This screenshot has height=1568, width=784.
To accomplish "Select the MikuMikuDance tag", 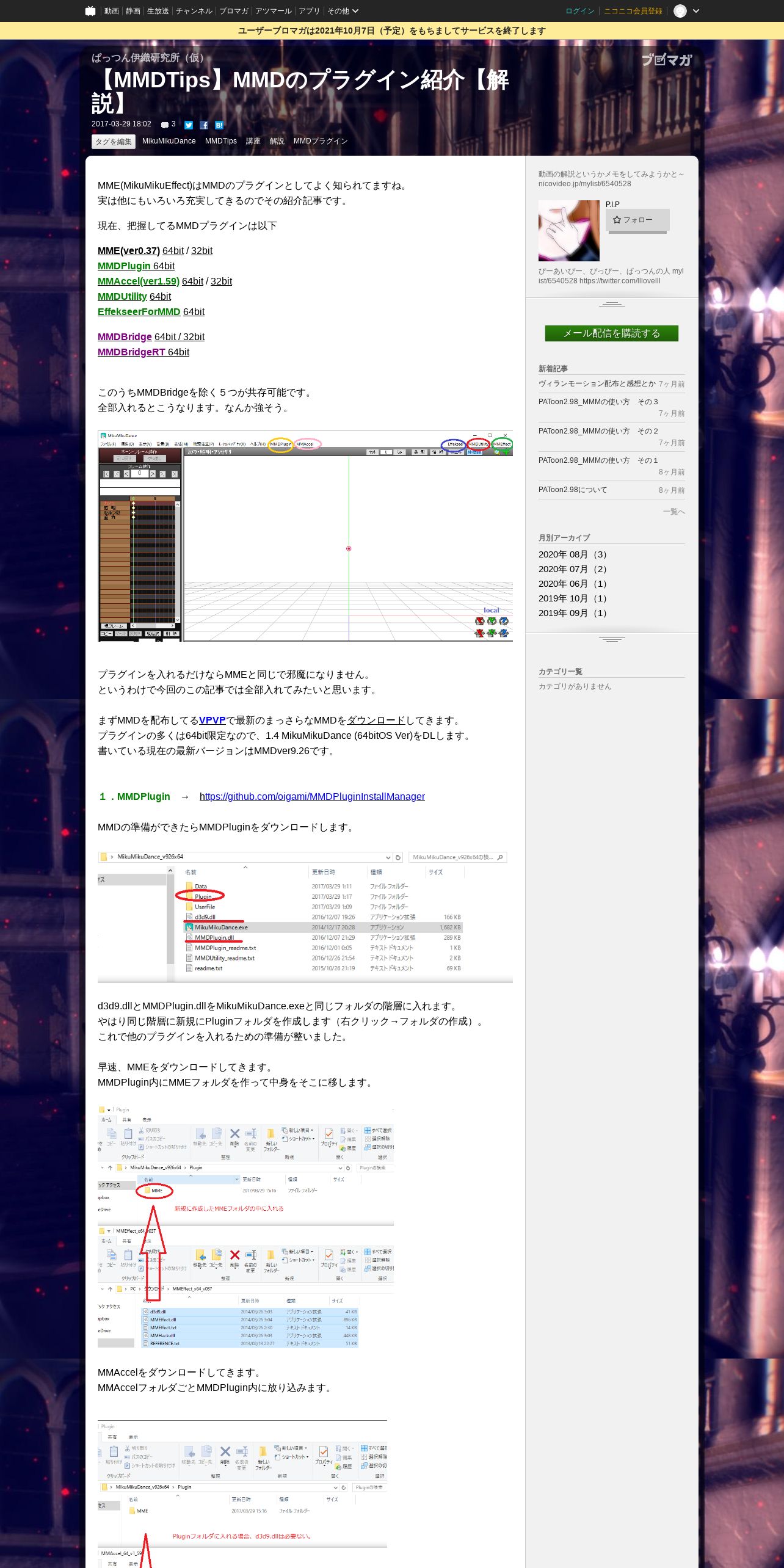I will tap(169, 141).
